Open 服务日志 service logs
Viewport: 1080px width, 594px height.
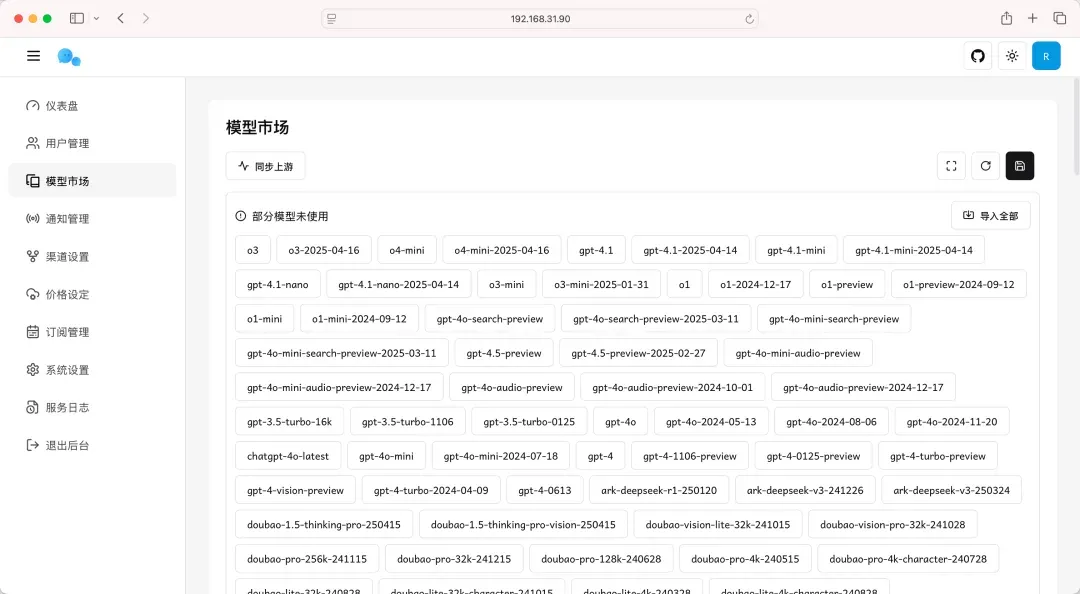[92, 407]
